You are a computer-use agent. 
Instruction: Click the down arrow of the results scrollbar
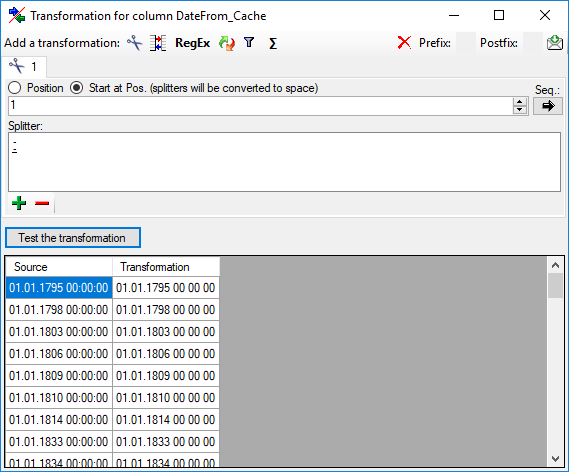[x=555, y=459]
